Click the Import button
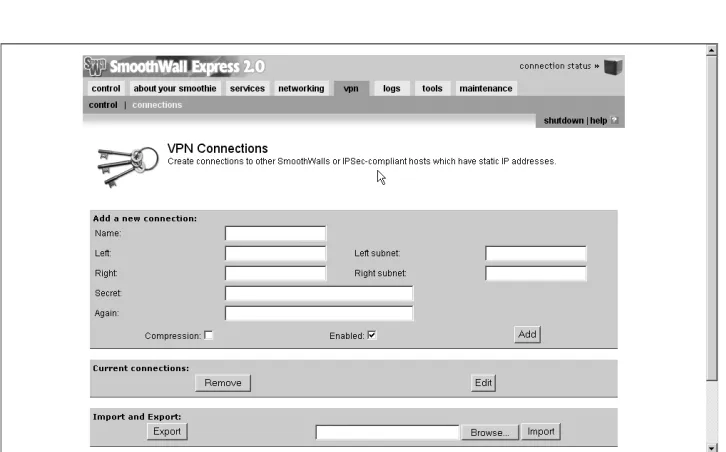The image size is (726, 452). point(541,432)
